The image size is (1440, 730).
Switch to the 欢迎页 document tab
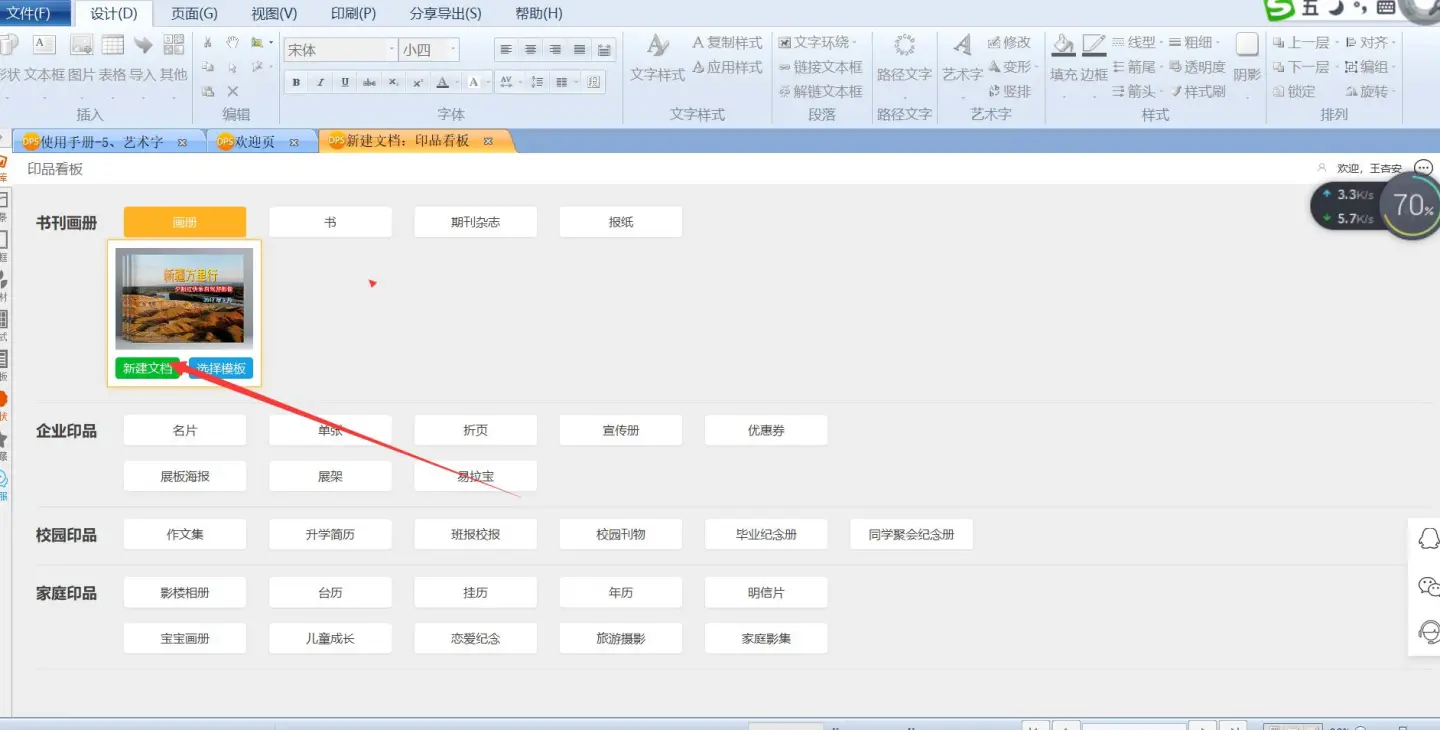(x=254, y=142)
